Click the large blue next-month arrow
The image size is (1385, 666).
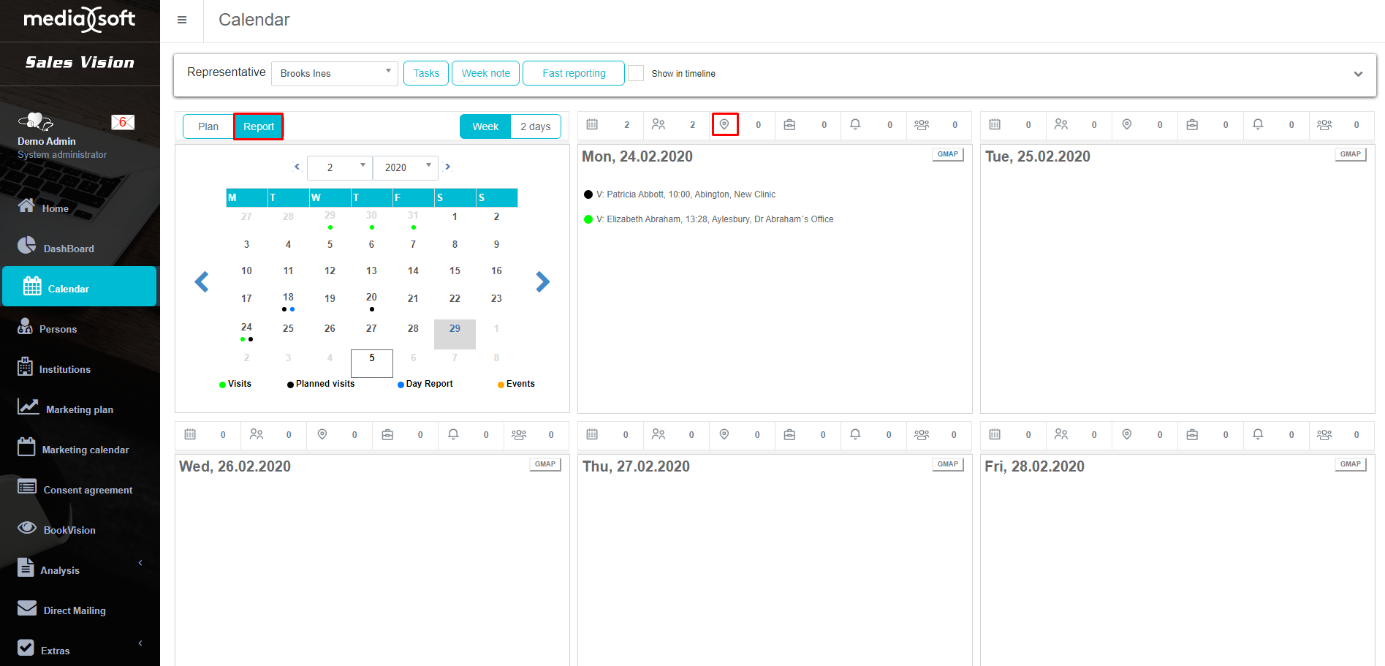542,282
